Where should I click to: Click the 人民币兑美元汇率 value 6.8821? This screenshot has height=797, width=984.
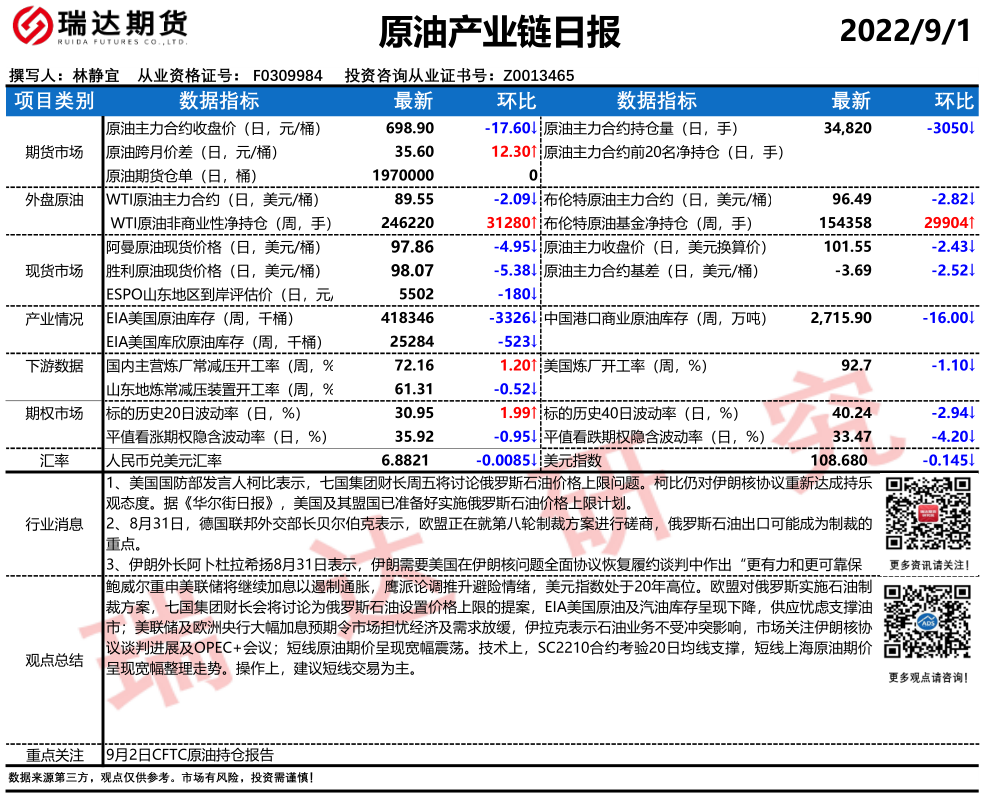tap(409, 460)
